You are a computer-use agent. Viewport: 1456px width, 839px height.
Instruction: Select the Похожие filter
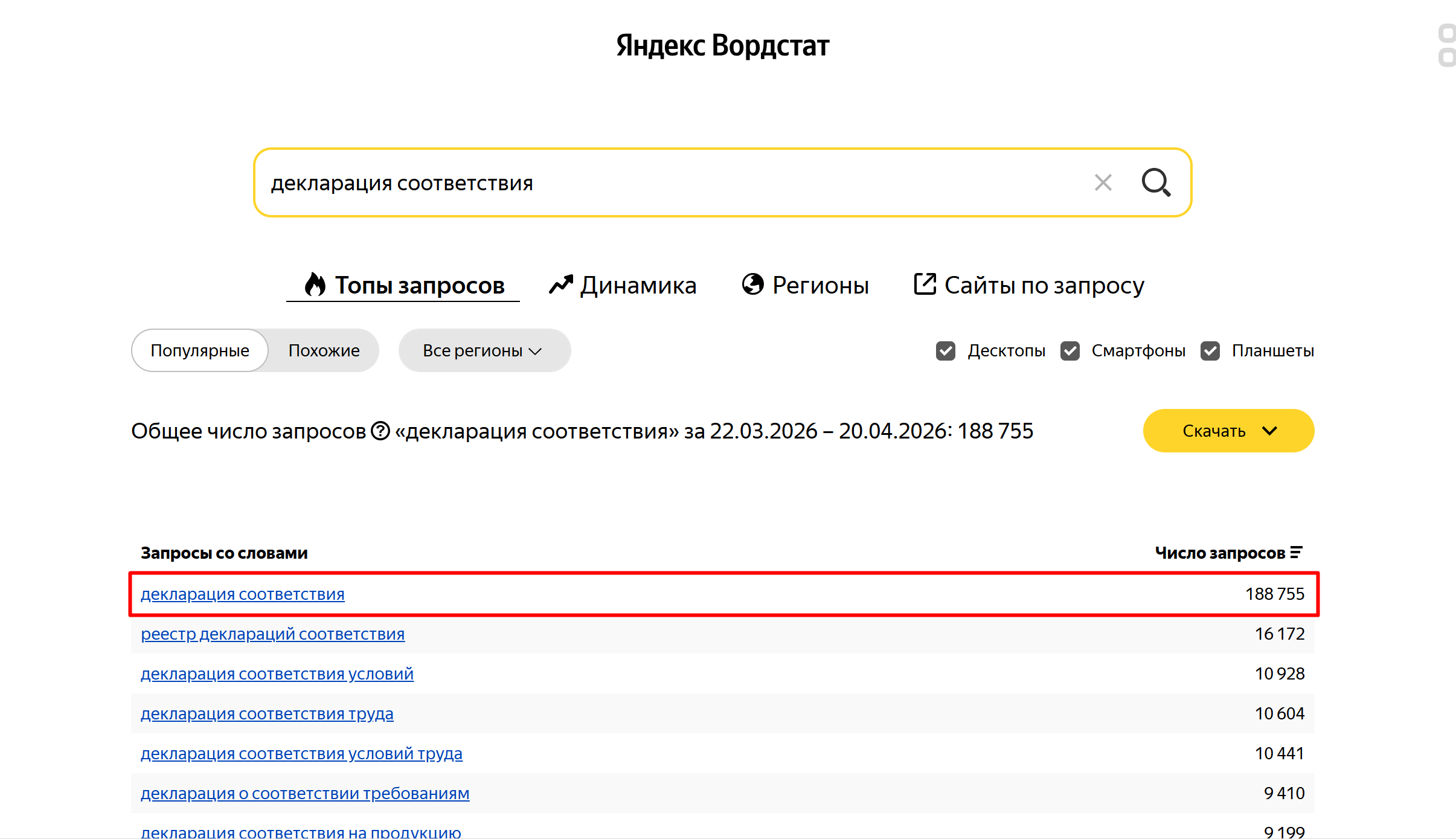point(324,350)
